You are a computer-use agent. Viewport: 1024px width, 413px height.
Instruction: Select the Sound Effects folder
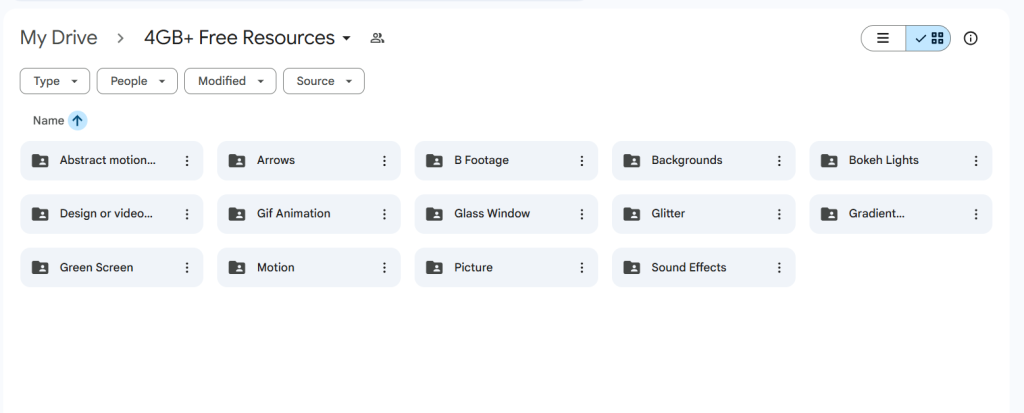(x=703, y=268)
